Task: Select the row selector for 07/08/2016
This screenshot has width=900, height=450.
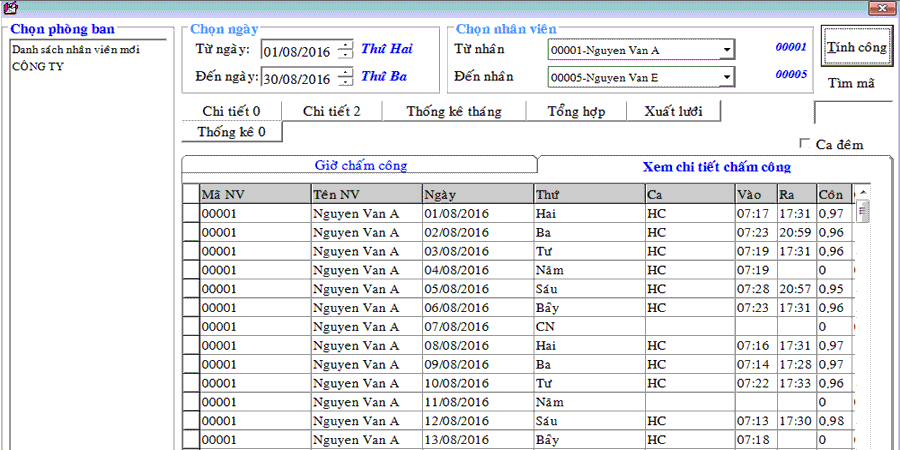Action: tap(191, 327)
